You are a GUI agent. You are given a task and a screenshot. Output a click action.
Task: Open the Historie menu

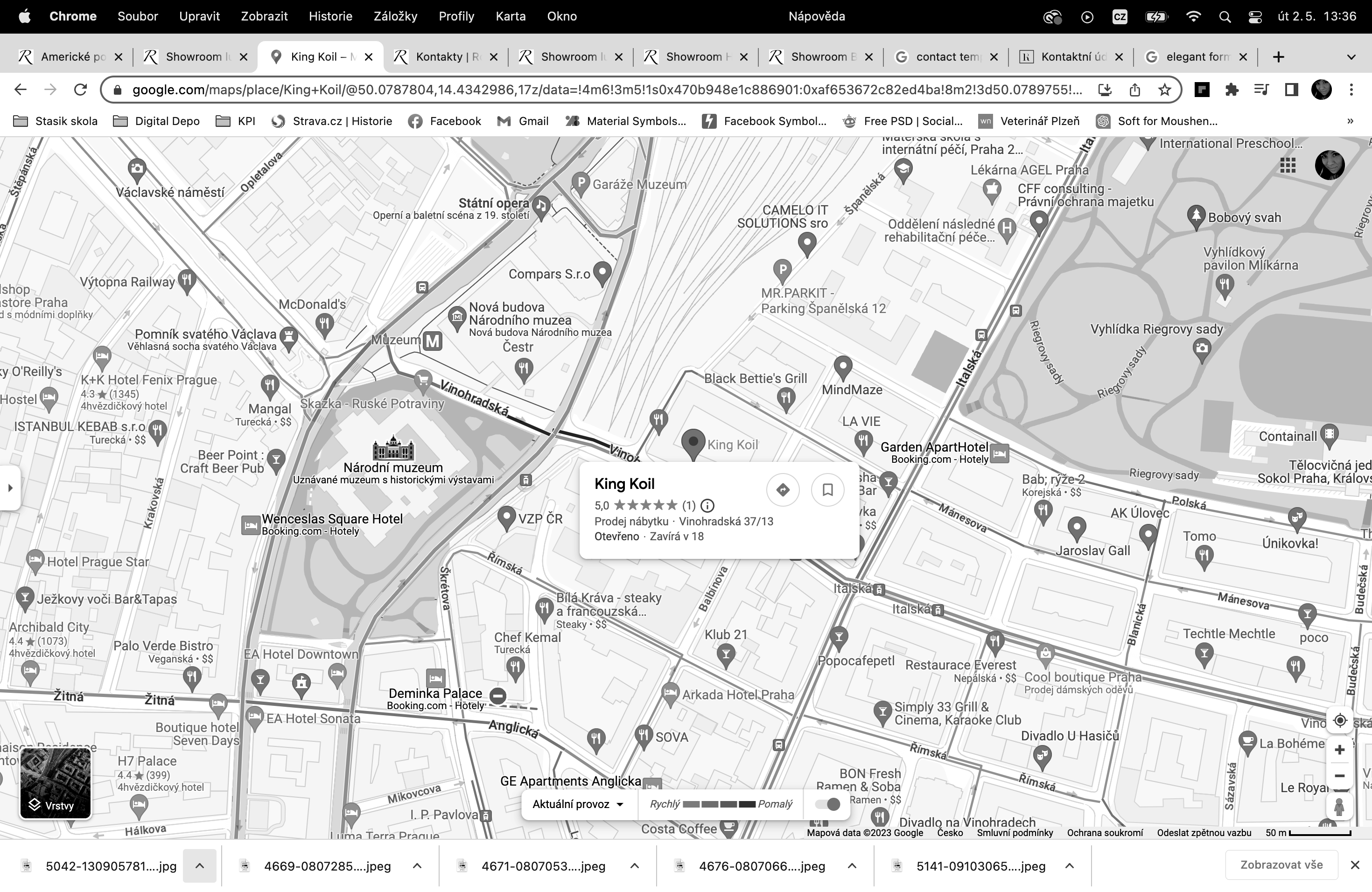pyautogui.click(x=330, y=17)
